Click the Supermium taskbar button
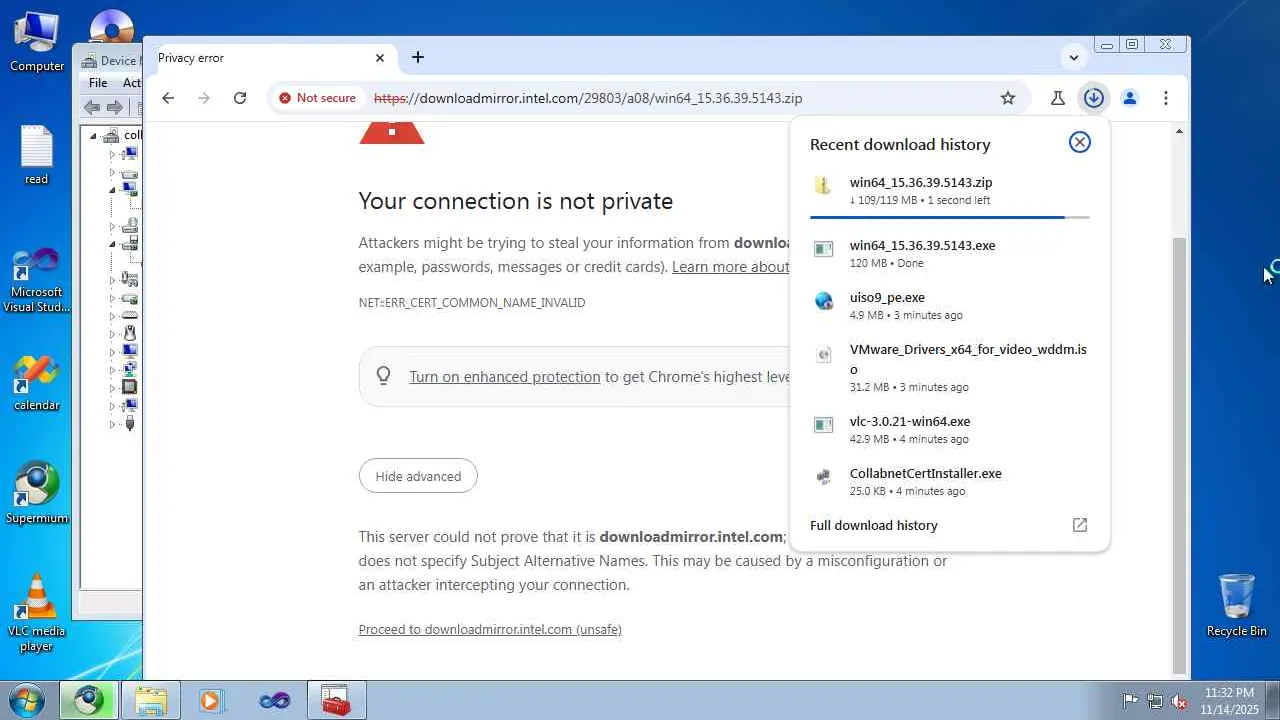1280x720 pixels. tap(89, 700)
